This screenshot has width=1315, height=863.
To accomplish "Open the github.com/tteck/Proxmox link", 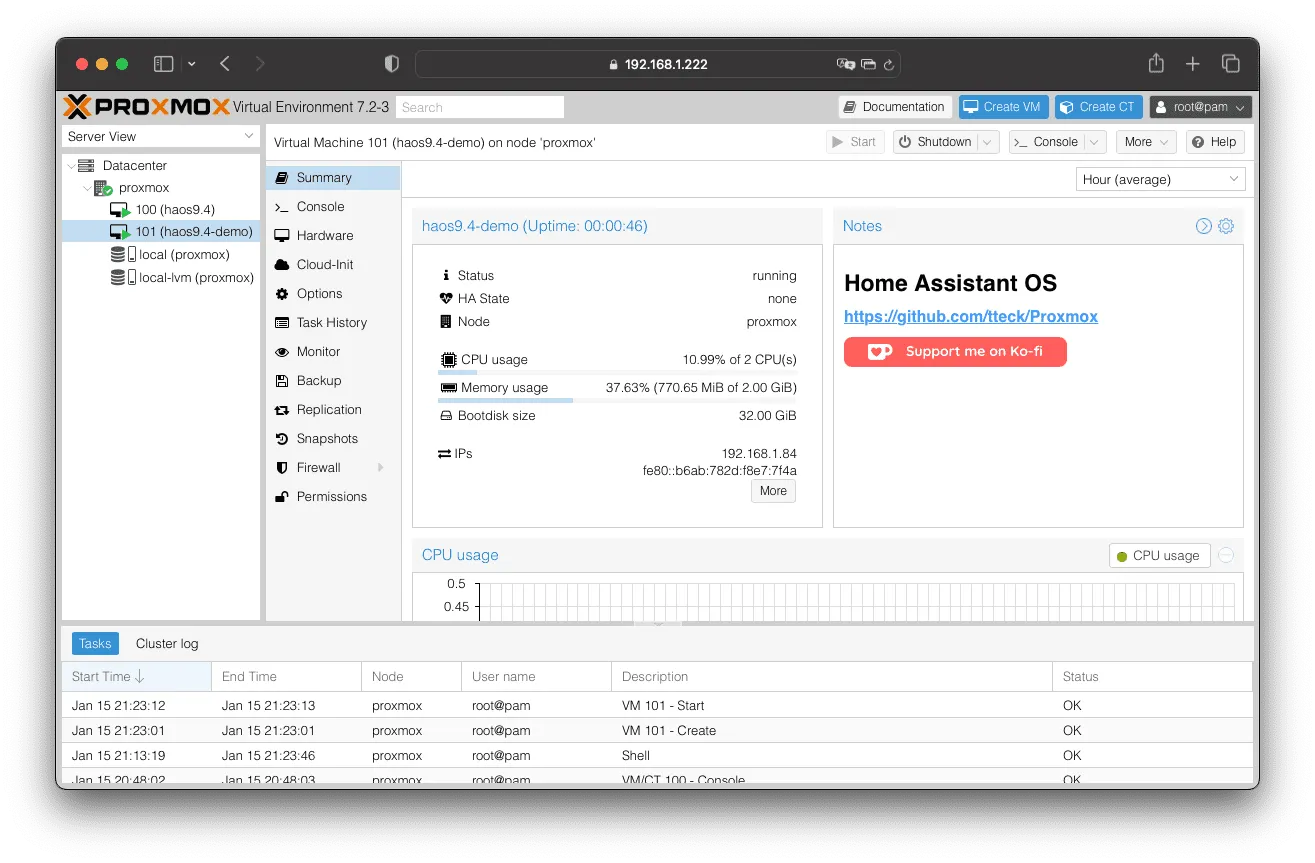I will click(x=971, y=317).
